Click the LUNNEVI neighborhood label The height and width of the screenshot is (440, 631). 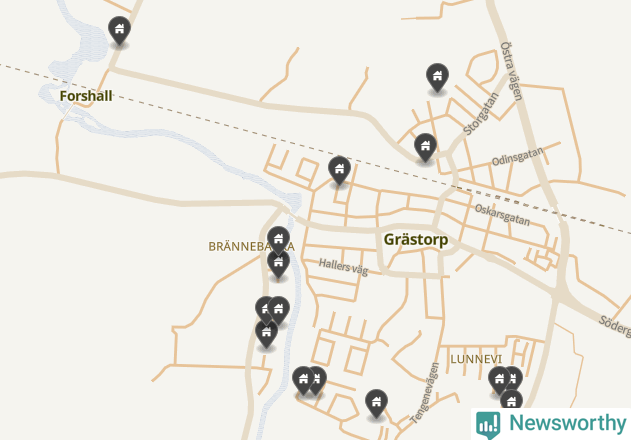(x=476, y=359)
